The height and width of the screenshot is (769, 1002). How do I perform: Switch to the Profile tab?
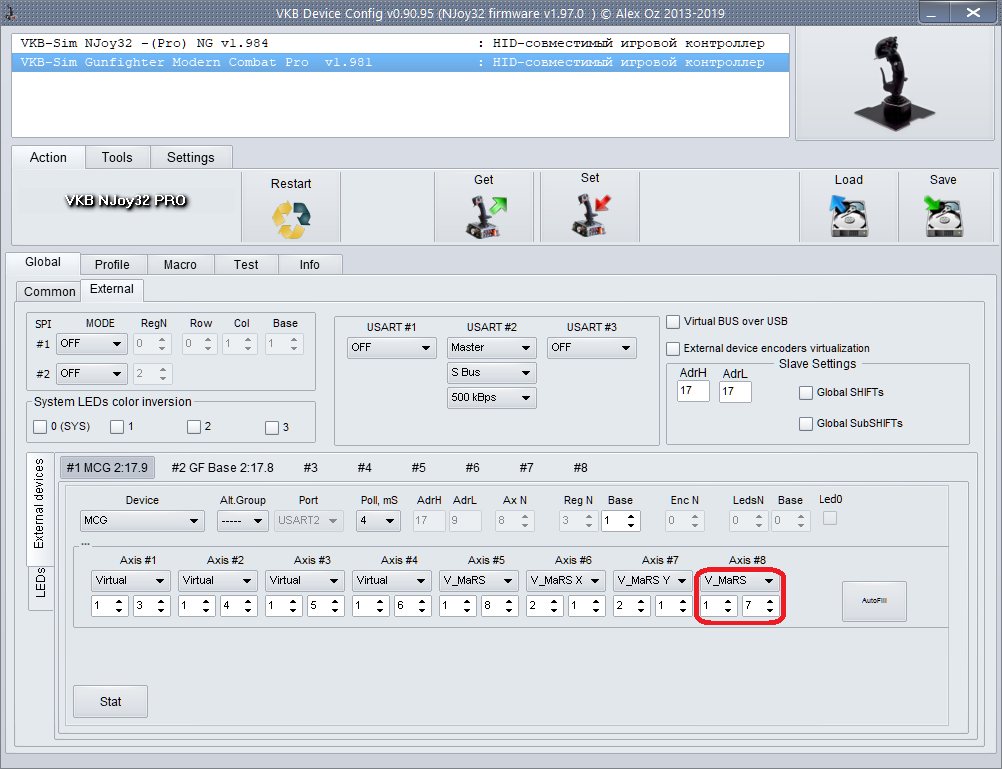click(x=112, y=264)
